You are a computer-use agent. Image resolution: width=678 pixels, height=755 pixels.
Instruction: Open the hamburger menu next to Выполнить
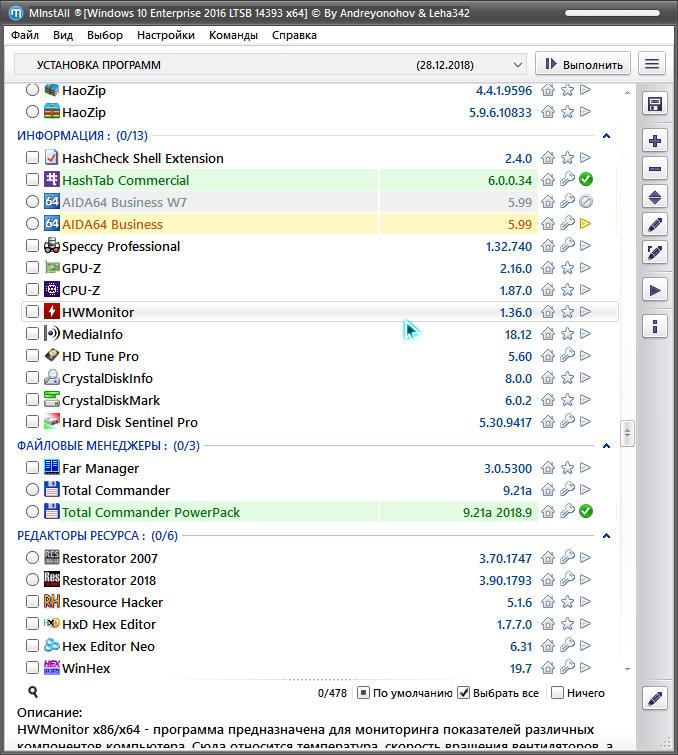click(652, 64)
